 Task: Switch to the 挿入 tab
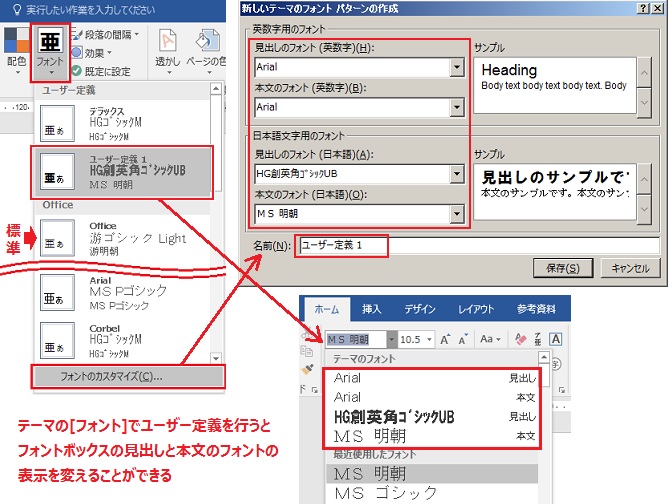click(371, 309)
